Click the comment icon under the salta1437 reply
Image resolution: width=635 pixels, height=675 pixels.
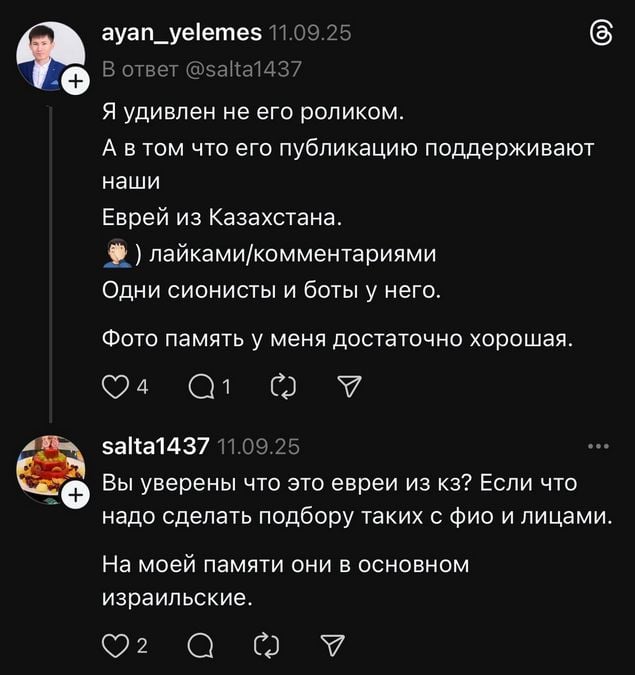198,647
